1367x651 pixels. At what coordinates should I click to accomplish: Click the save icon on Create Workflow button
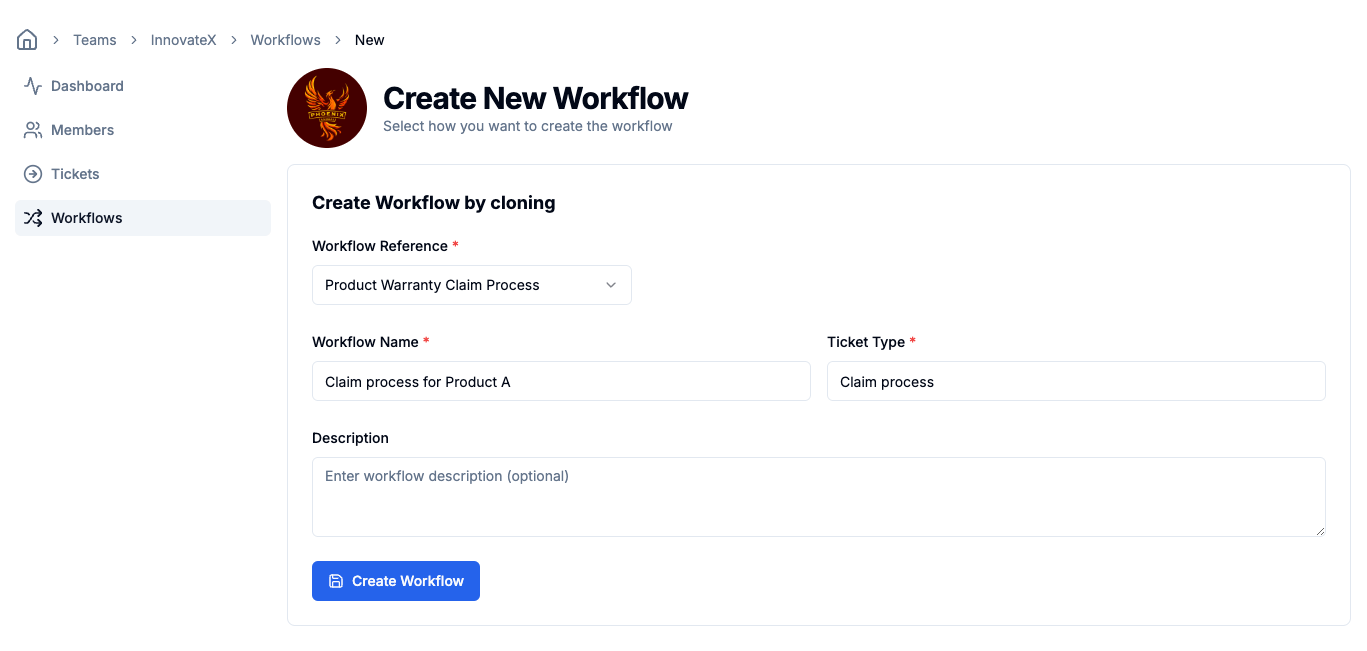coord(334,580)
